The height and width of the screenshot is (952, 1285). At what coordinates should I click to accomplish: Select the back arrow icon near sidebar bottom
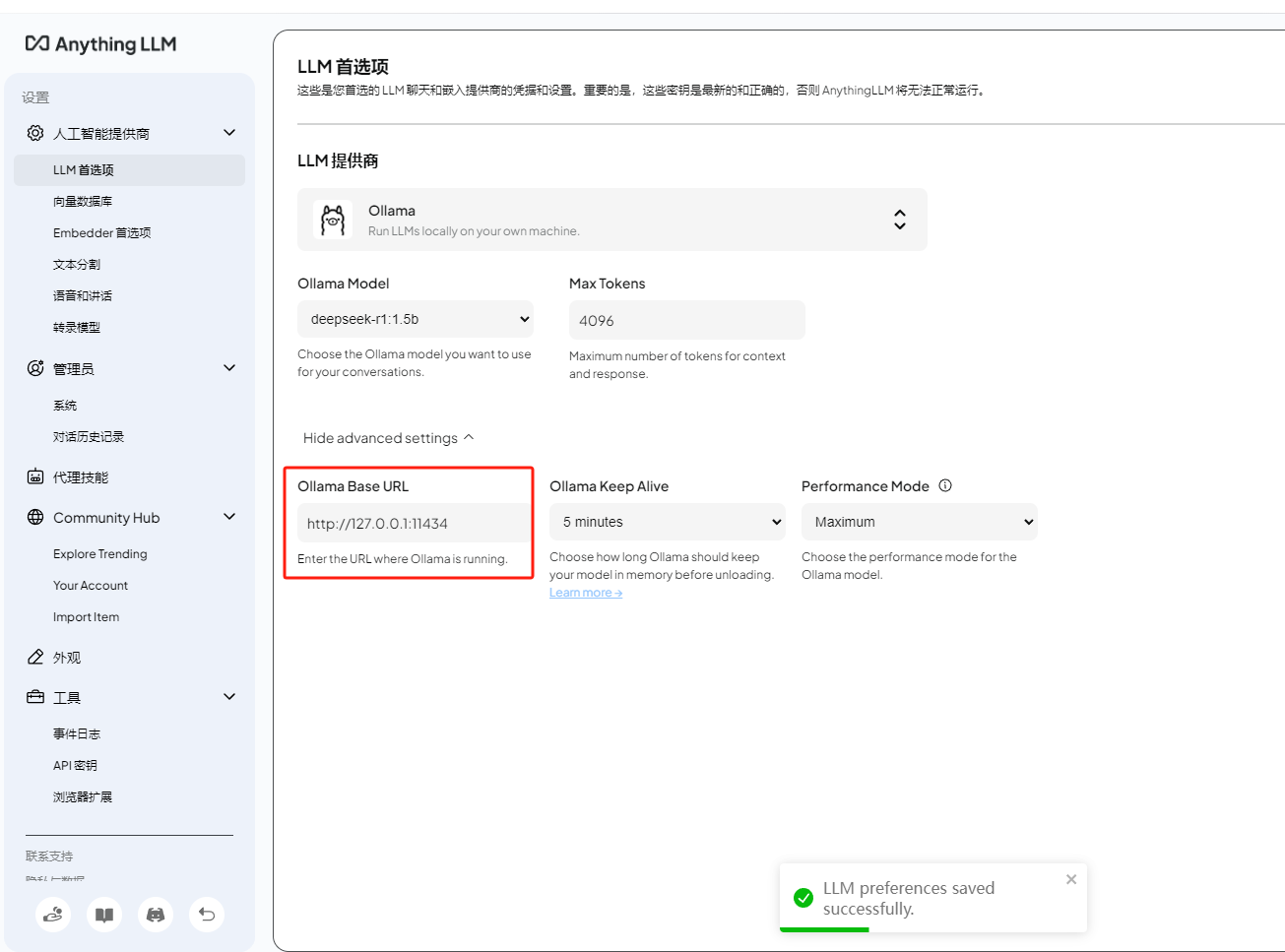[207, 915]
